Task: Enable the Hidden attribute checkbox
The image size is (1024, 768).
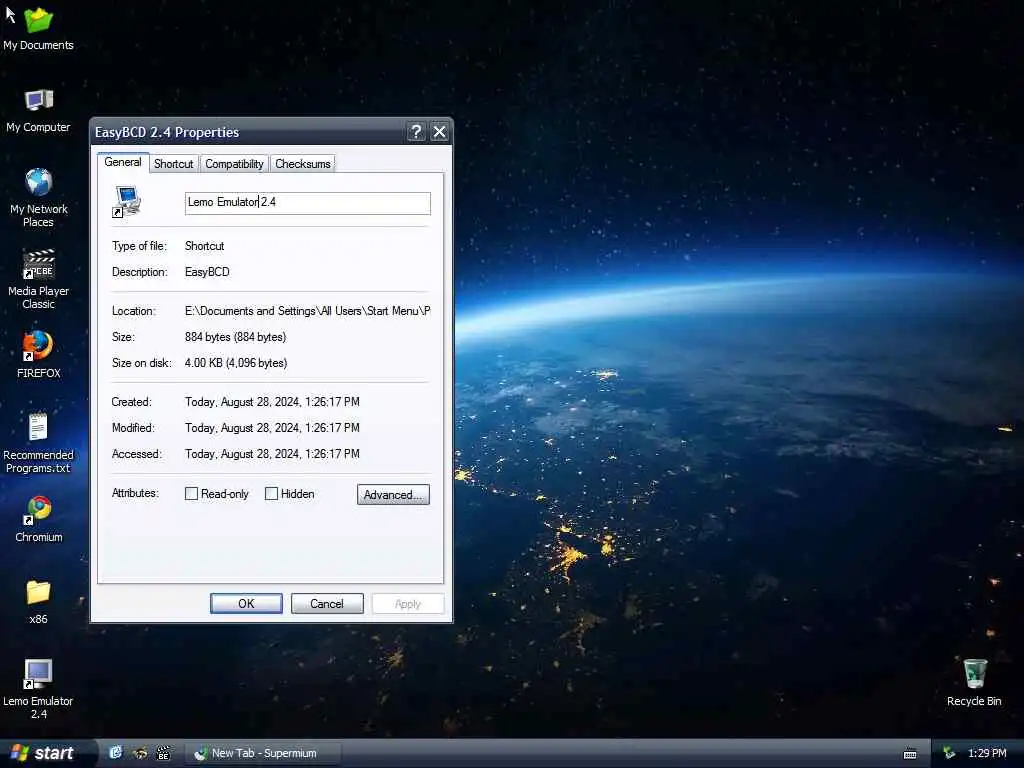Action: tap(271, 494)
